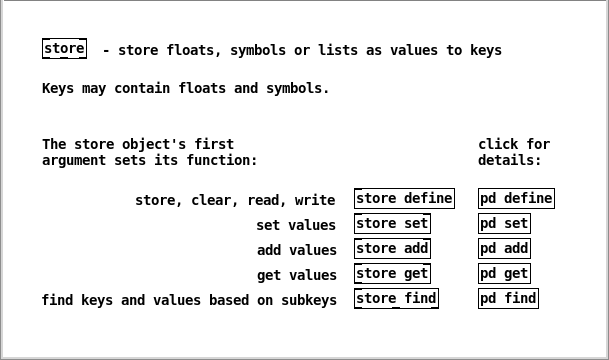The image size is (609, 360).
Task: Click the 'store, clear, read, write' comment
Action: pyautogui.click(x=235, y=200)
